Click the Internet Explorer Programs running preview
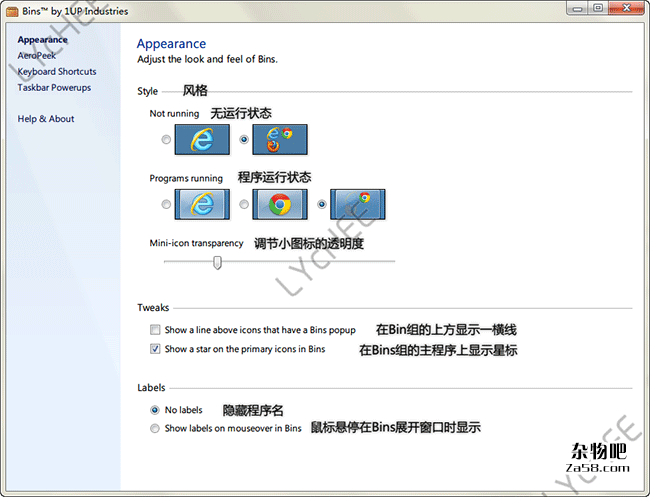Screen dimensions: 650x497 [x=202, y=204]
